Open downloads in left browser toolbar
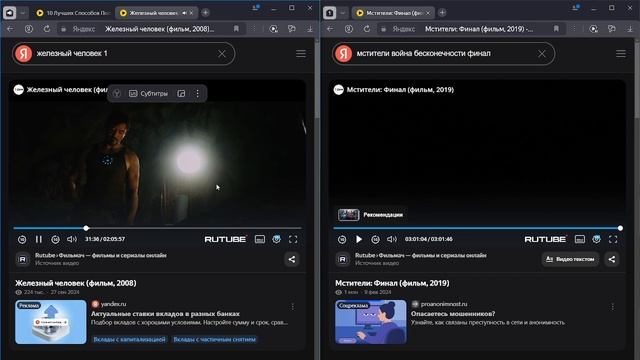 (x=310, y=29)
